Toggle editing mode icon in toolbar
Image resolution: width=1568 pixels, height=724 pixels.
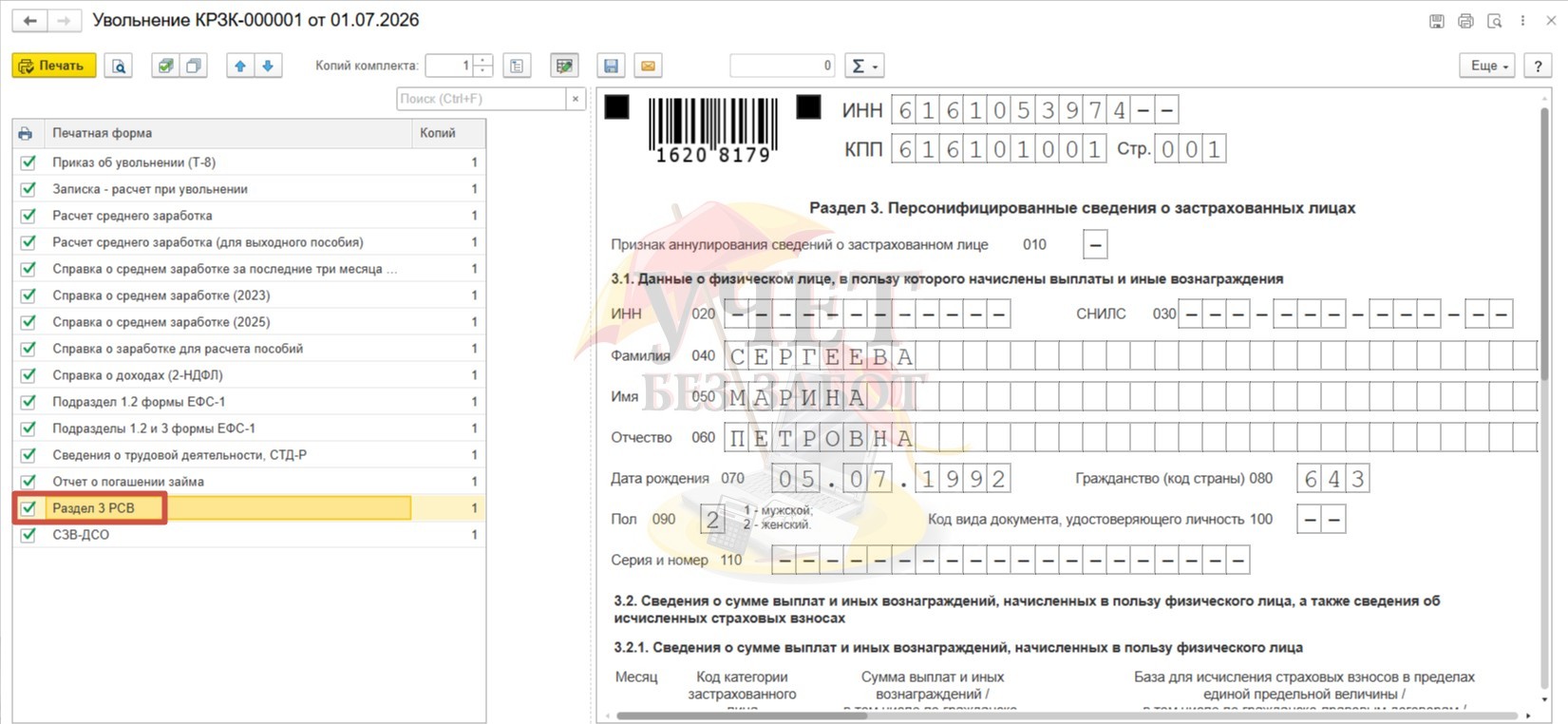(x=564, y=66)
